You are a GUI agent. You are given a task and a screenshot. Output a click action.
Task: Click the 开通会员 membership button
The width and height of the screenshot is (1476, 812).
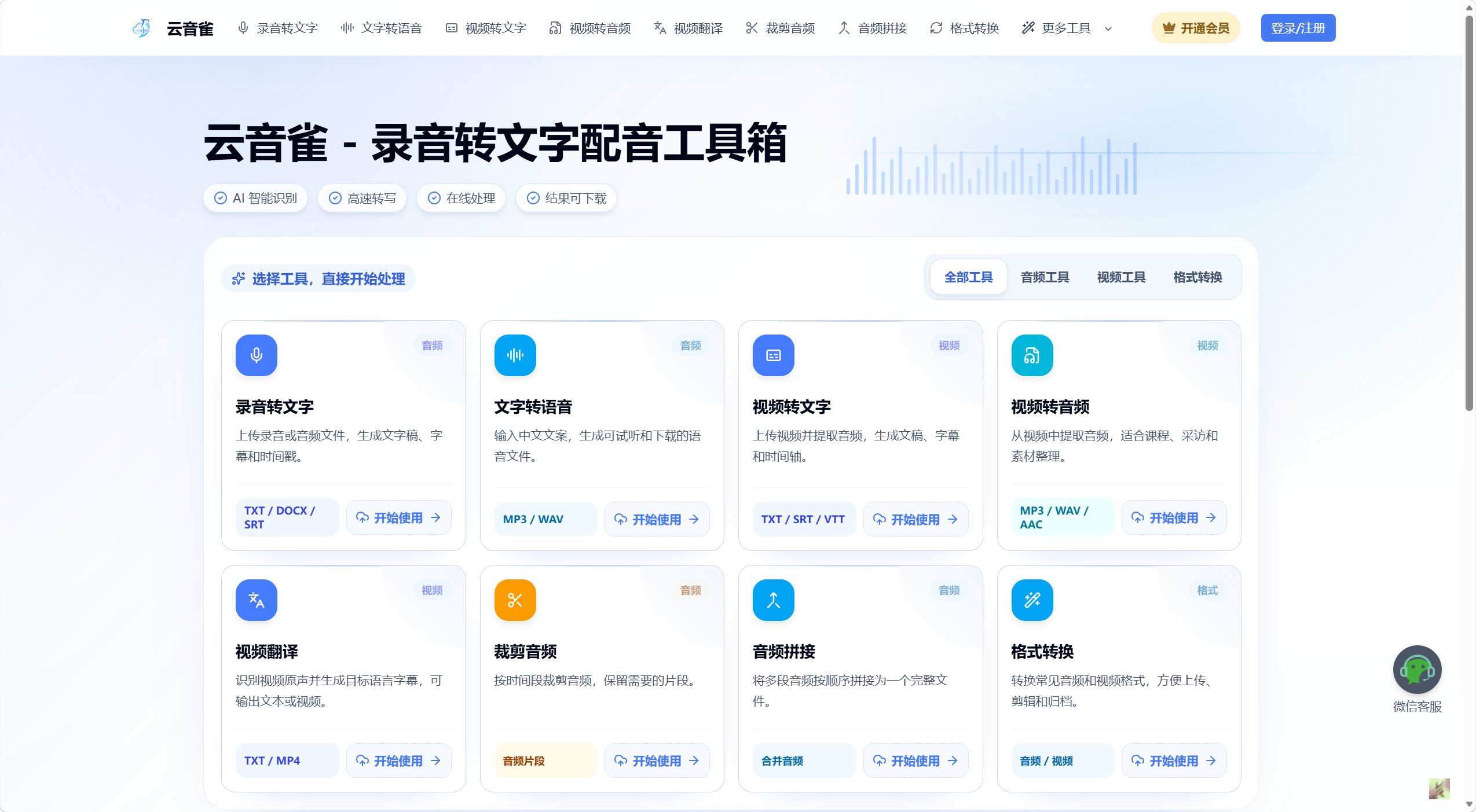click(x=1196, y=28)
